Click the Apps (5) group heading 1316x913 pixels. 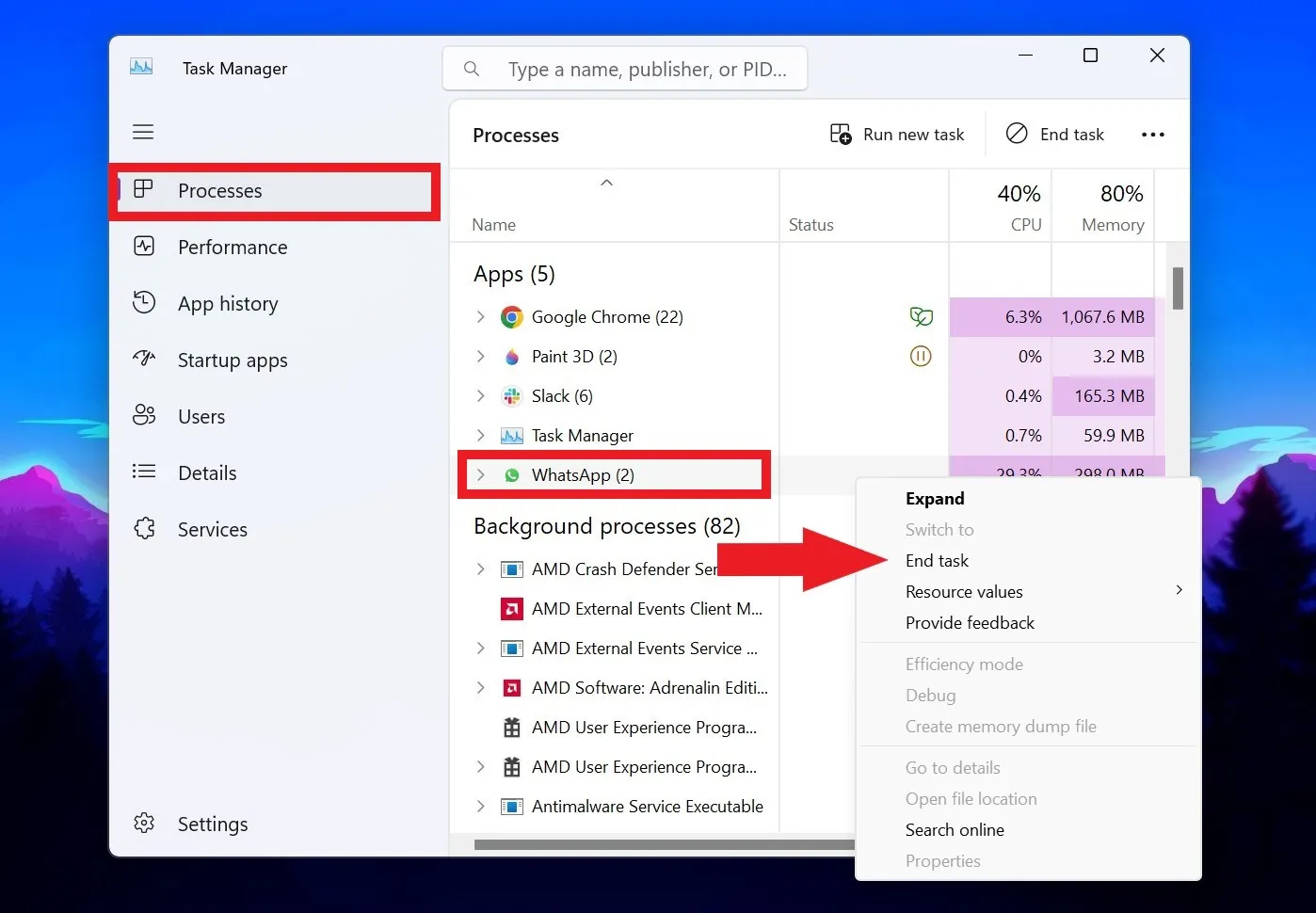[x=514, y=274]
